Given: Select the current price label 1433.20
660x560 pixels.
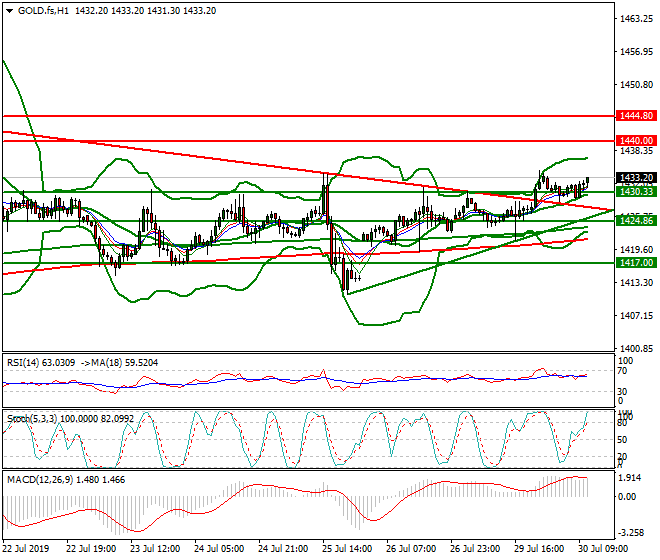Looking at the screenshot, I should click(x=636, y=178).
